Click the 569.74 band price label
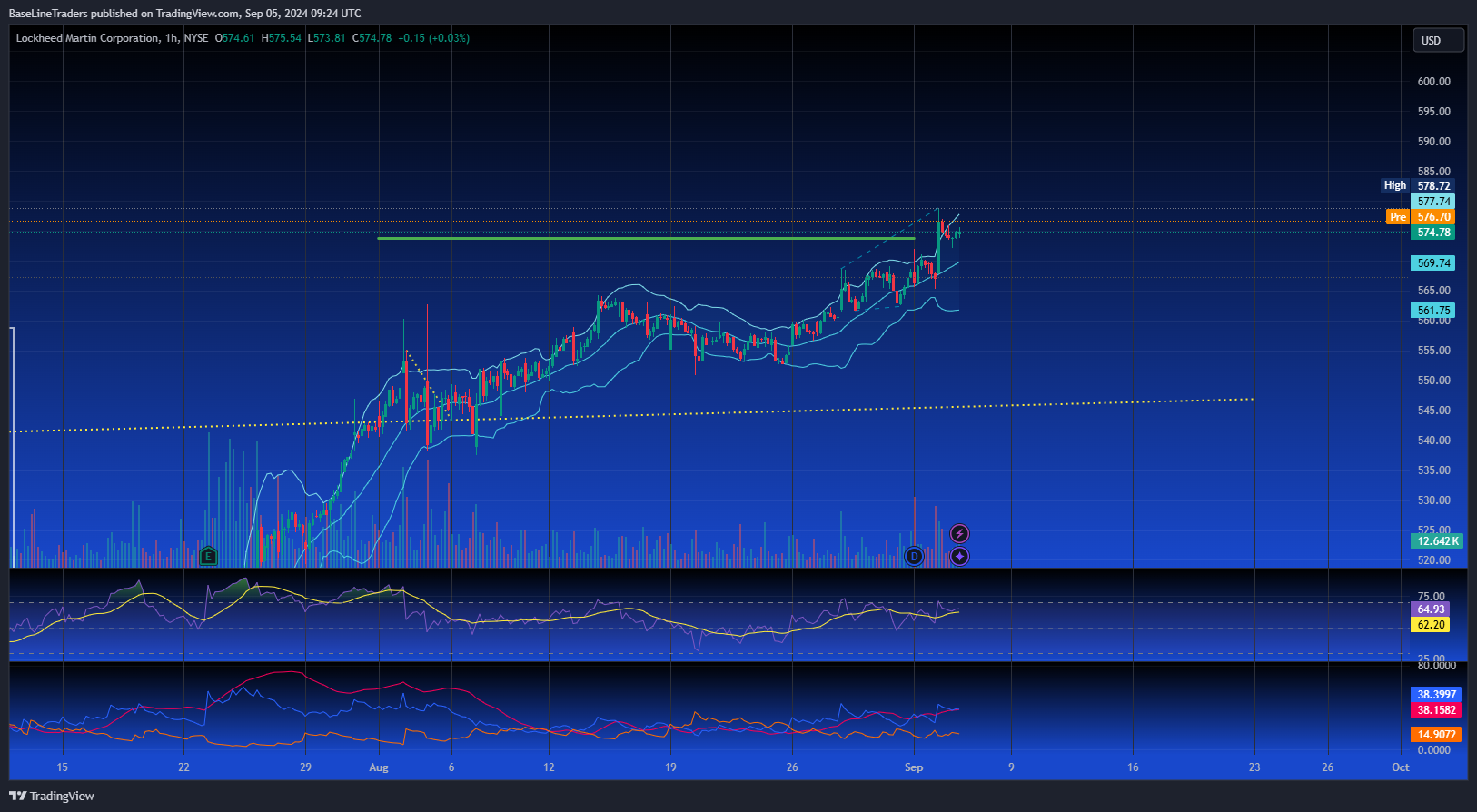 [x=1433, y=263]
